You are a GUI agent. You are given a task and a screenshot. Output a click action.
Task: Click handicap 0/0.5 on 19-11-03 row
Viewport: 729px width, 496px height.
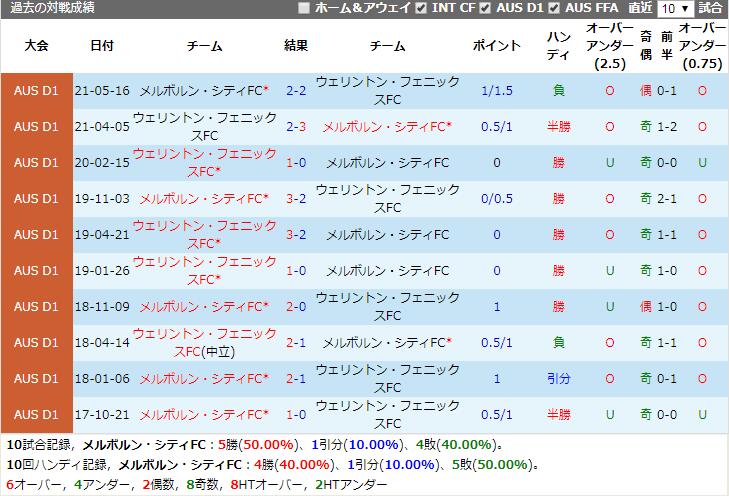(497, 198)
